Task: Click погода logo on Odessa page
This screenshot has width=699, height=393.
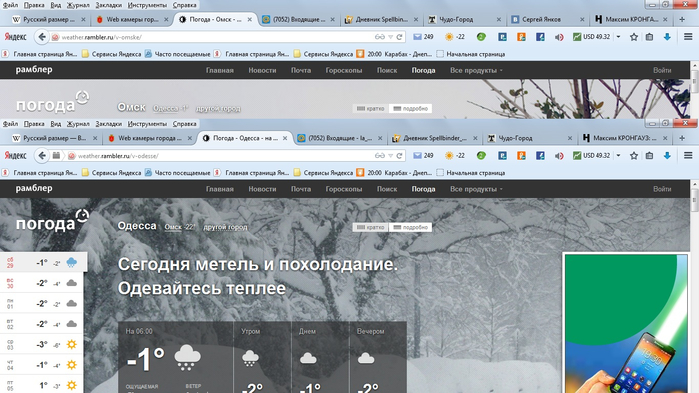Action: pos(53,221)
